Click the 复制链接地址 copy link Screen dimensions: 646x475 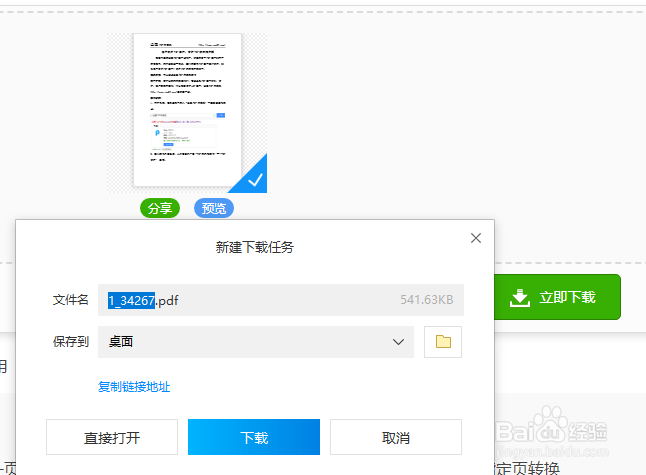pos(134,387)
